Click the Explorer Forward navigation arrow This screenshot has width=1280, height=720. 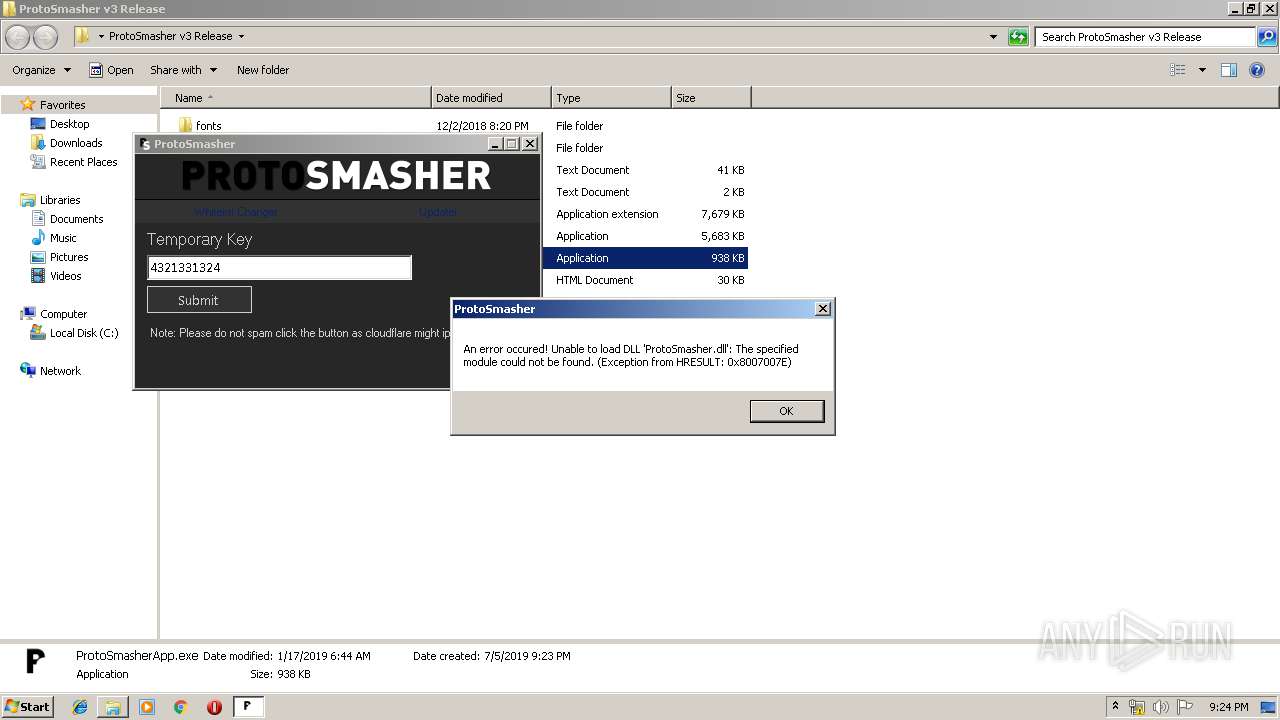pyautogui.click(x=45, y=37)
